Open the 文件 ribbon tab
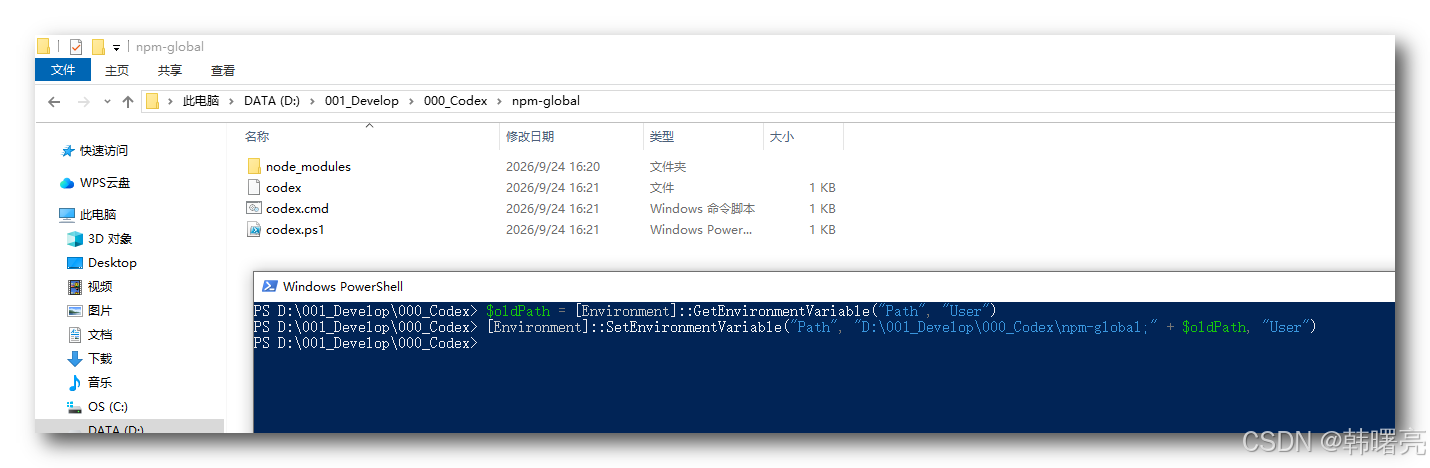 pyautogui.click(x=63, y=70)
